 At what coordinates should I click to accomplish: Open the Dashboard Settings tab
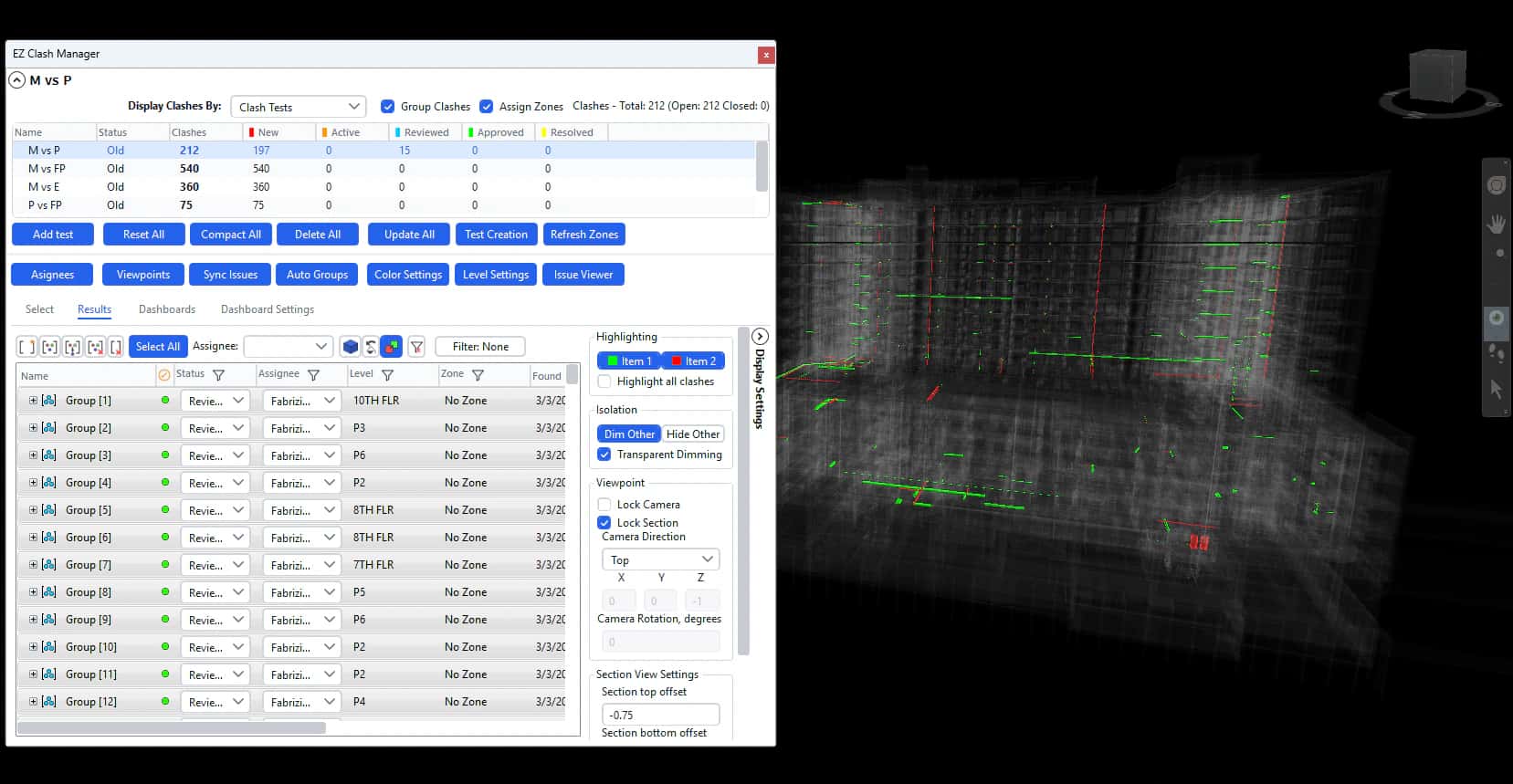click(x=268, y=309)
